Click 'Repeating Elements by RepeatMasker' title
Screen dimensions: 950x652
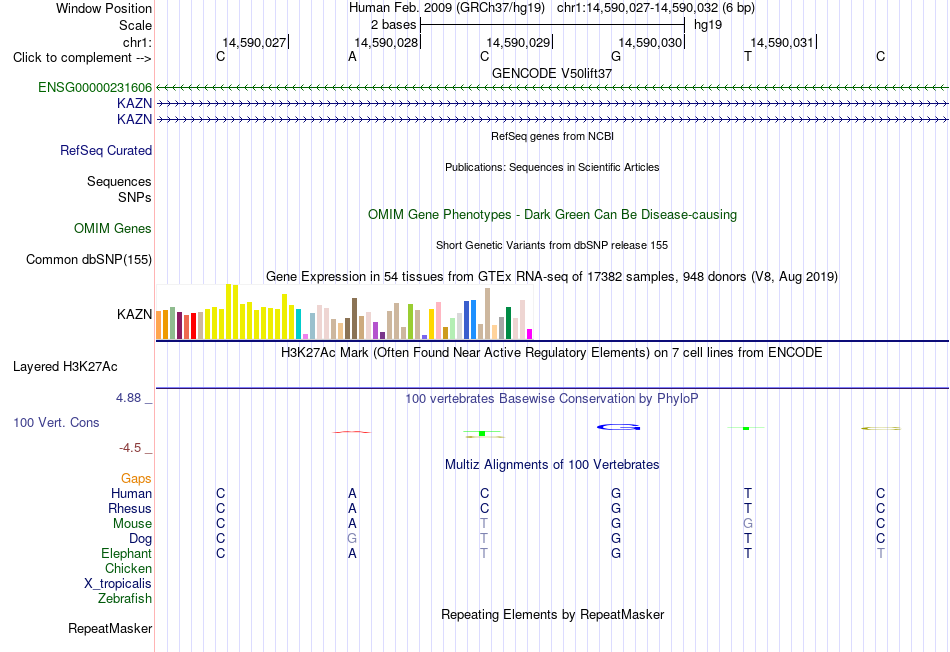[553, 614]
